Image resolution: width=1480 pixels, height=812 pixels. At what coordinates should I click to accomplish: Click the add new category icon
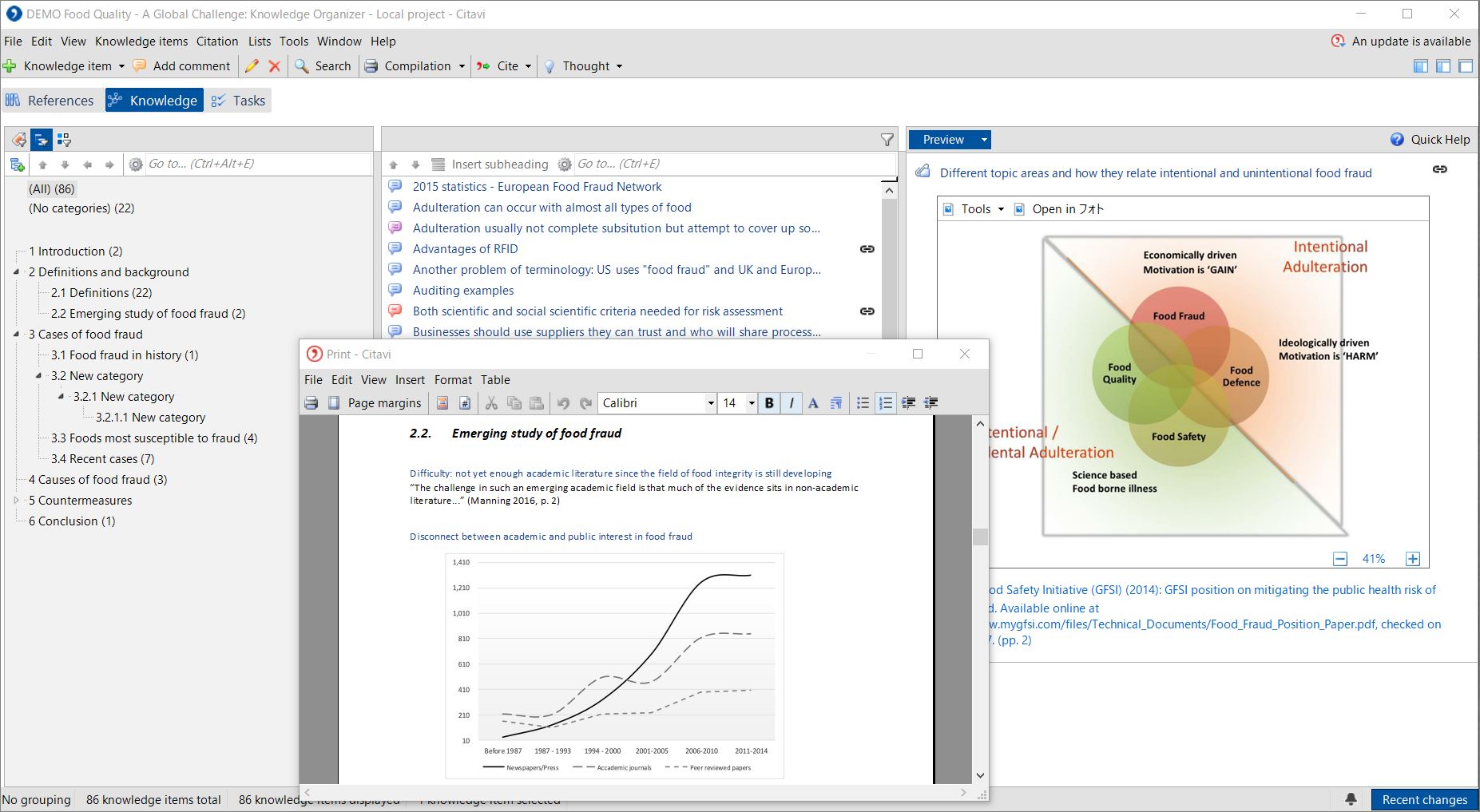pyautogui.click(x=17, y=164)
